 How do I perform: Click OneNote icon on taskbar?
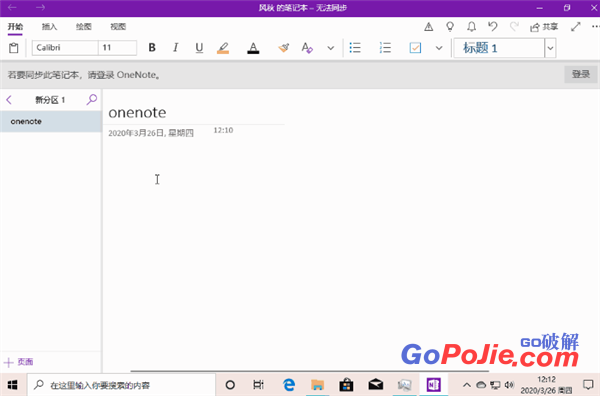click(433, 385)
